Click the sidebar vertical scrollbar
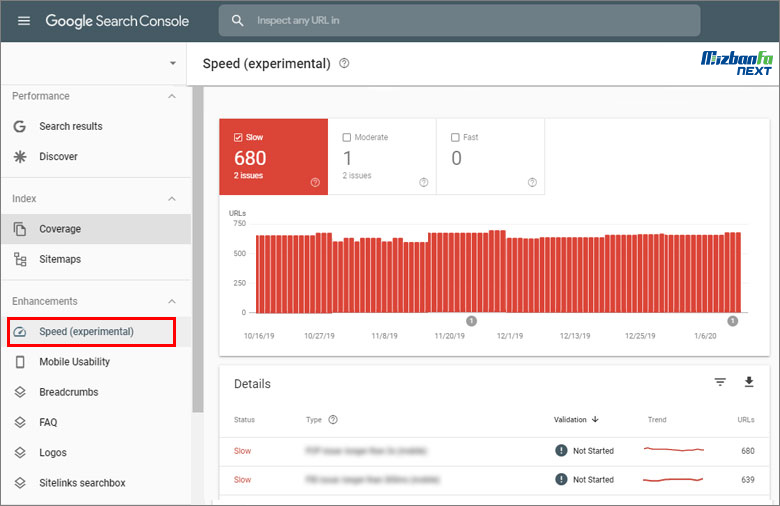This screenshot has height=506, width=780. [x=197, y=249]
